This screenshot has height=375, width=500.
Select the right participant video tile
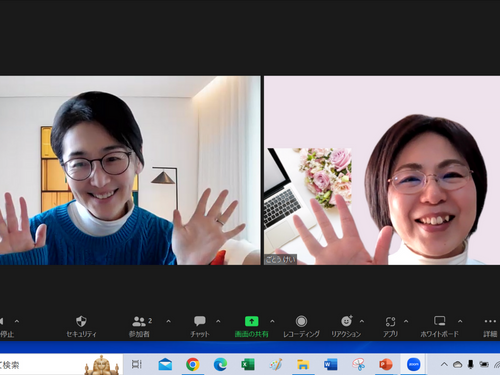click(382, 170)
